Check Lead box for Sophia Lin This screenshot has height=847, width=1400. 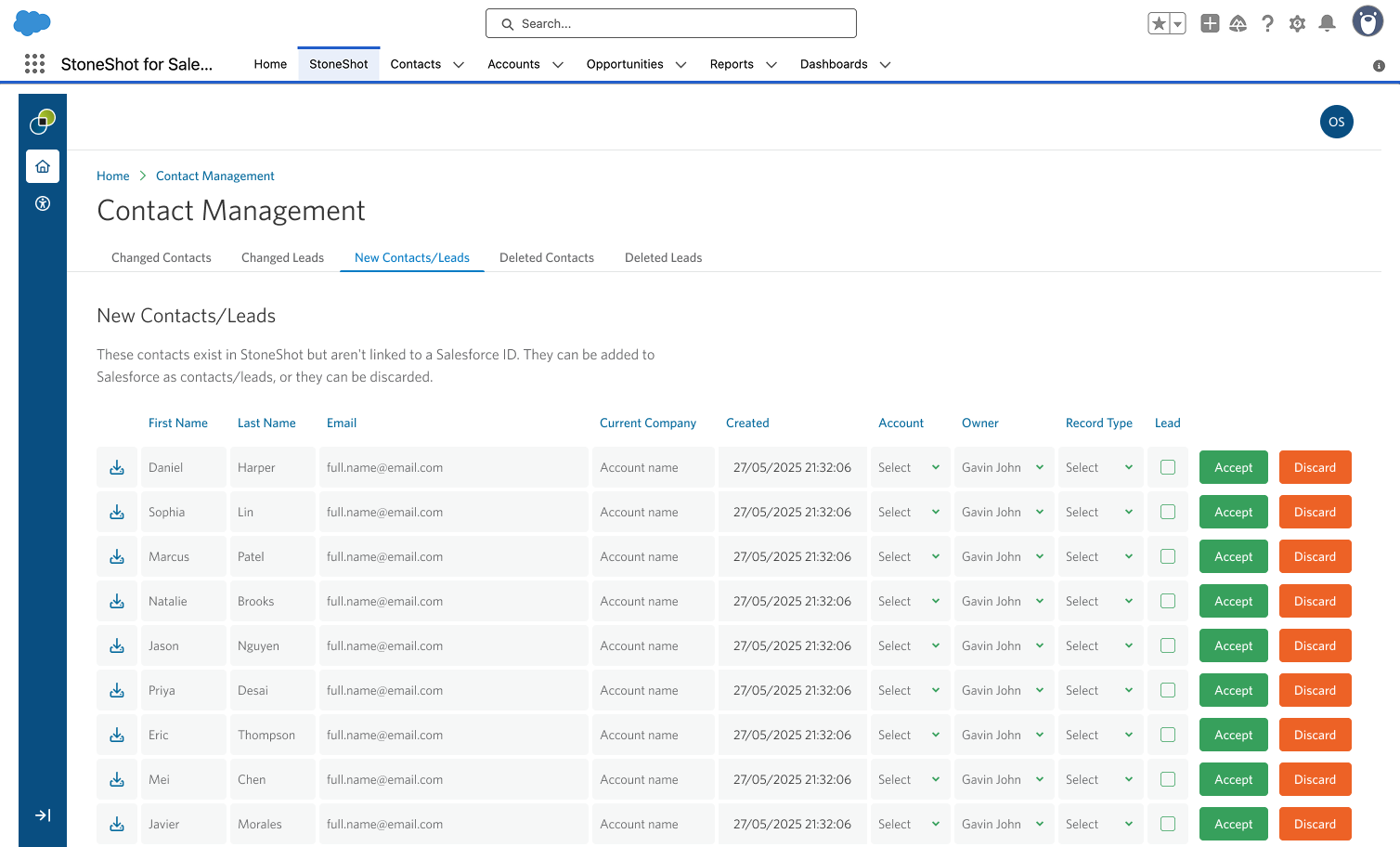[1168, 512]
